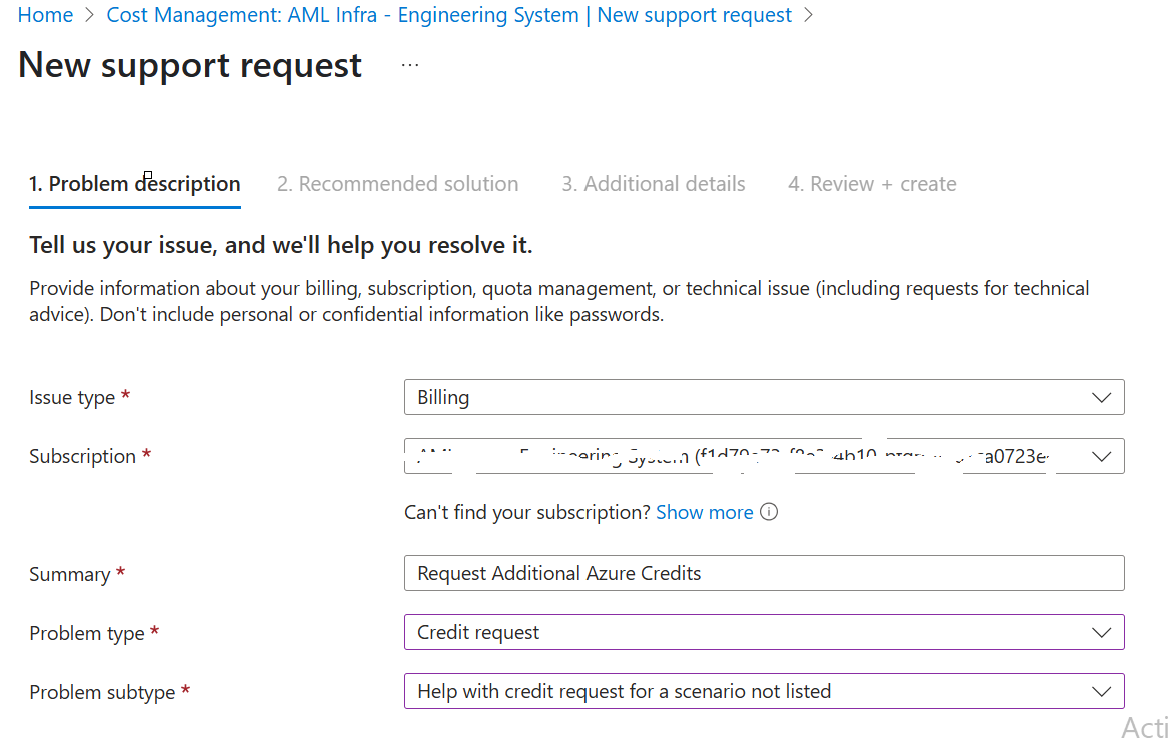Switch to the Additional details tab

tap(653, 184)
